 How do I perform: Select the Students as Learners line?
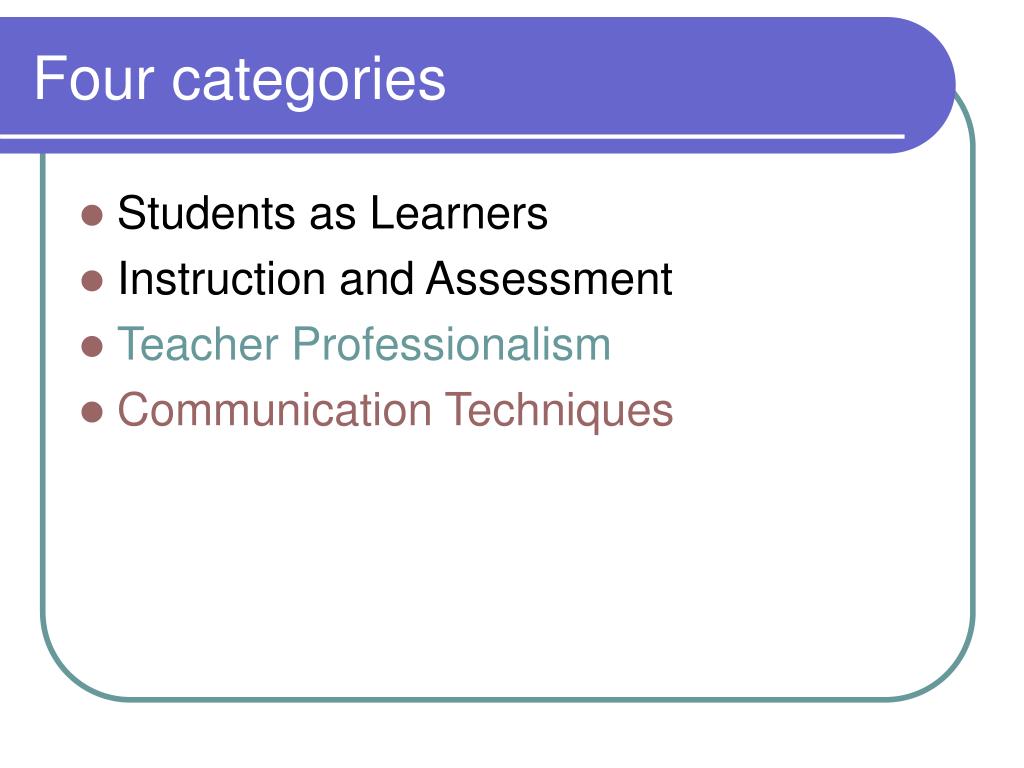coord(332,213)
